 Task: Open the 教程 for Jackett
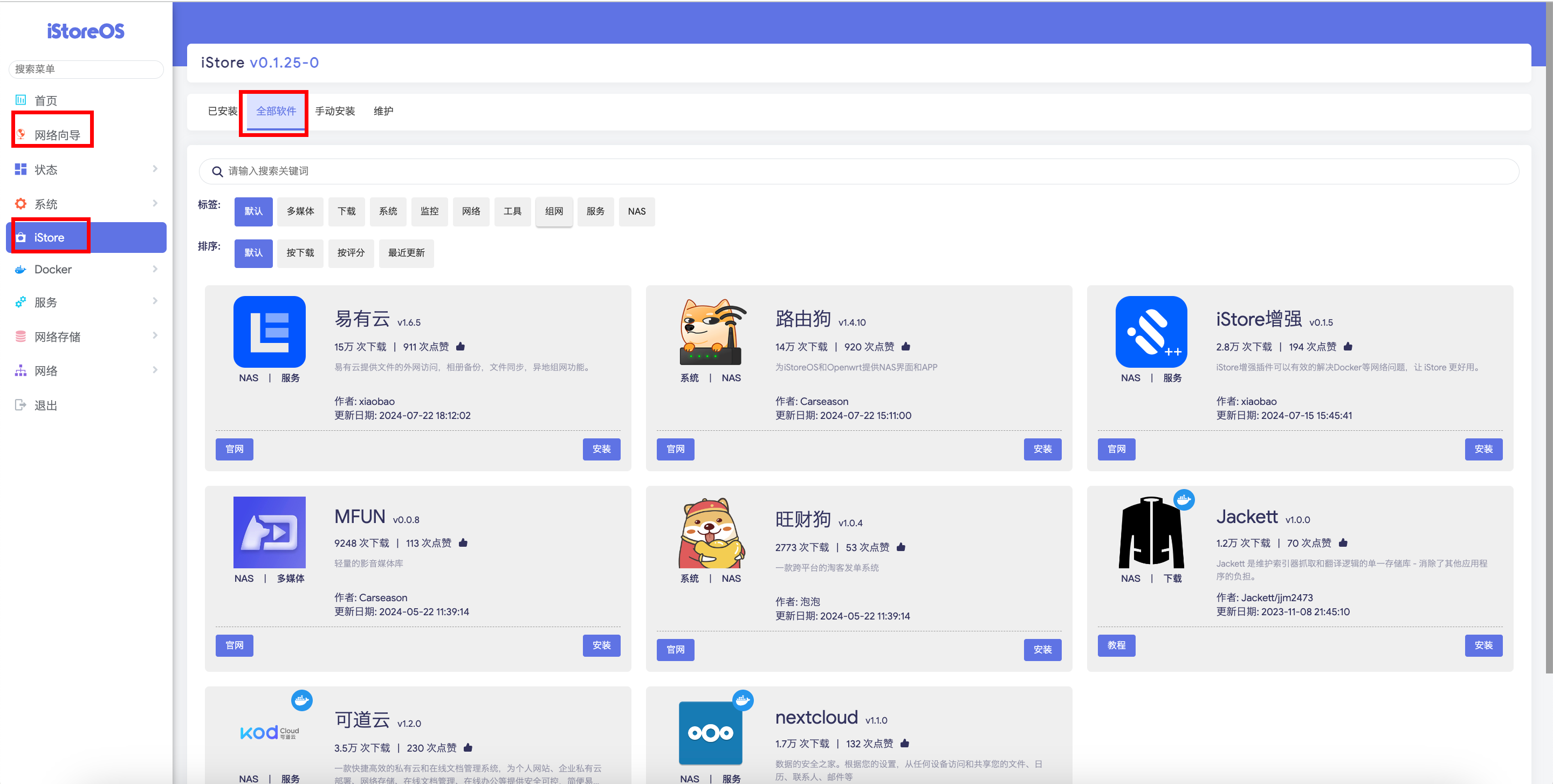click(x=1117, y=645)
